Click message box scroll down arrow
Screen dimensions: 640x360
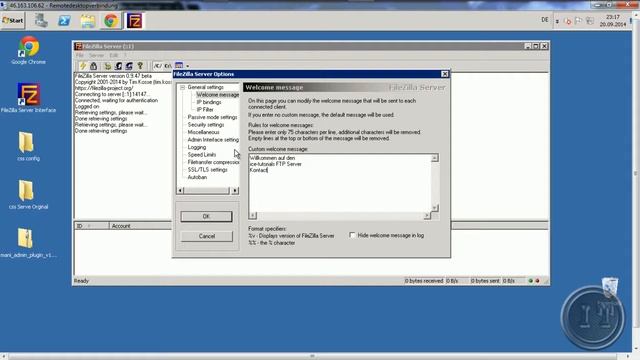tap(435, 208)
